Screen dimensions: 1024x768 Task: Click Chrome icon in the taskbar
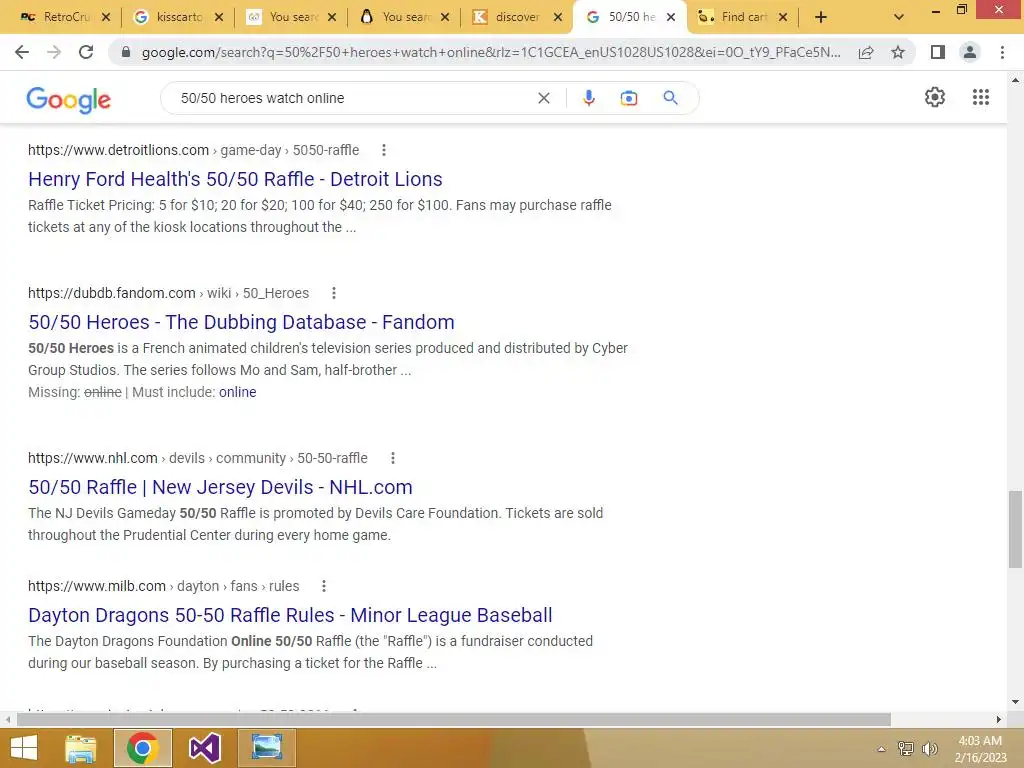142,748
